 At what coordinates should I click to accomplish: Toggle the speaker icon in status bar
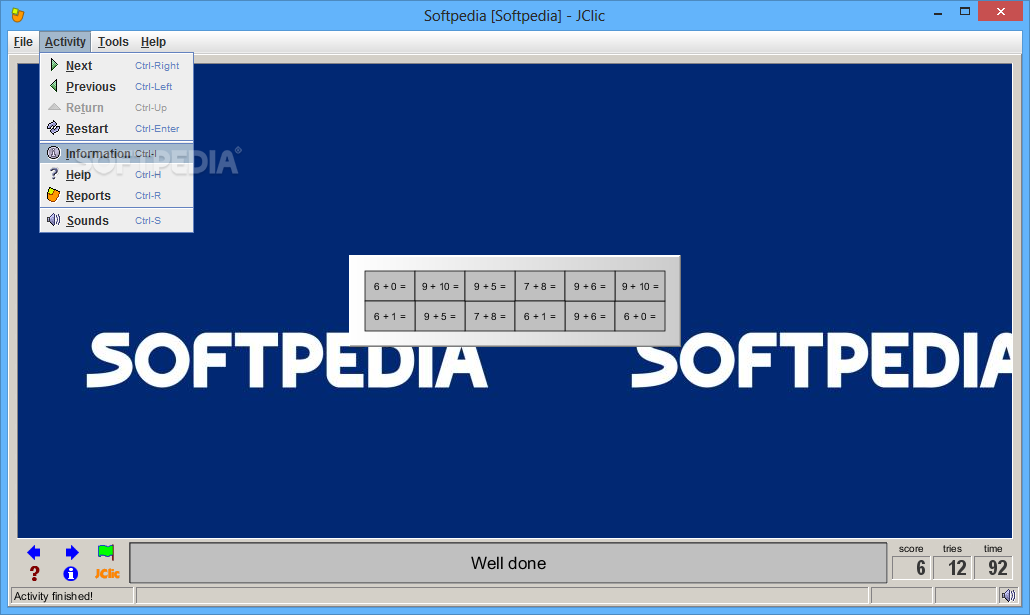pyautogui.click(x=1008, y=596)
